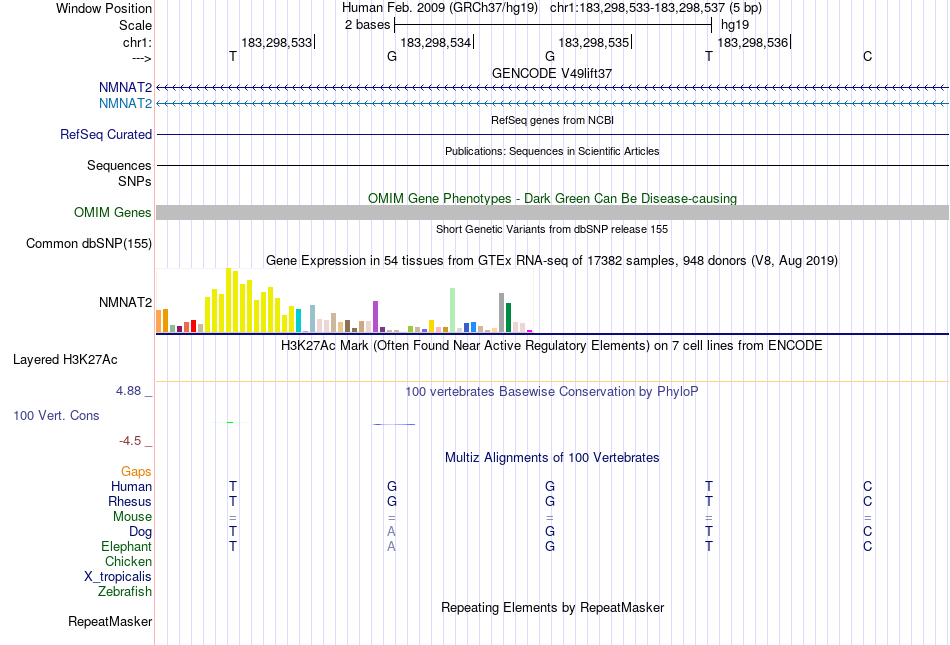Open the GTEx Gene Expression track title

552,261
